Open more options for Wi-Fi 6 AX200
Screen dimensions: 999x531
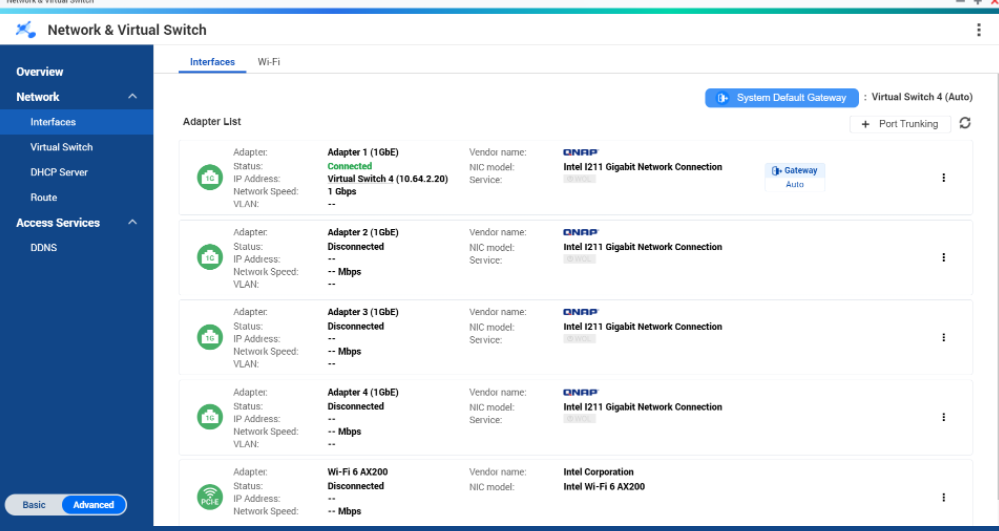pyautogui.click(x=944, y=497)
